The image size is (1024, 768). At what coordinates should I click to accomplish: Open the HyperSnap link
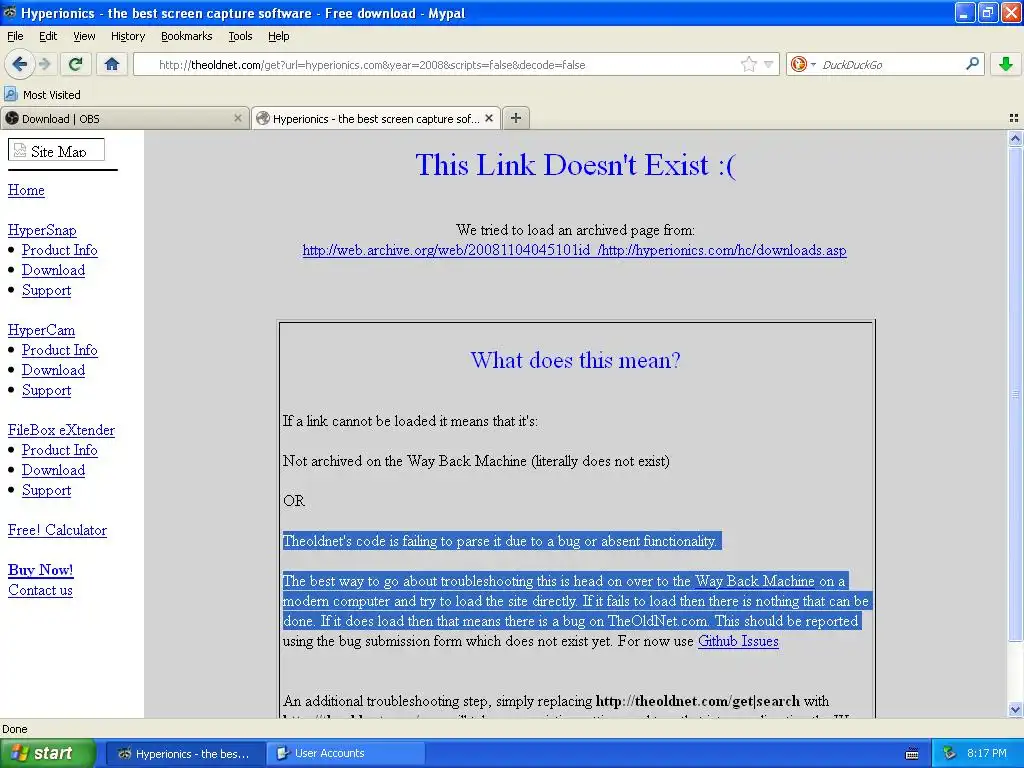42,230
